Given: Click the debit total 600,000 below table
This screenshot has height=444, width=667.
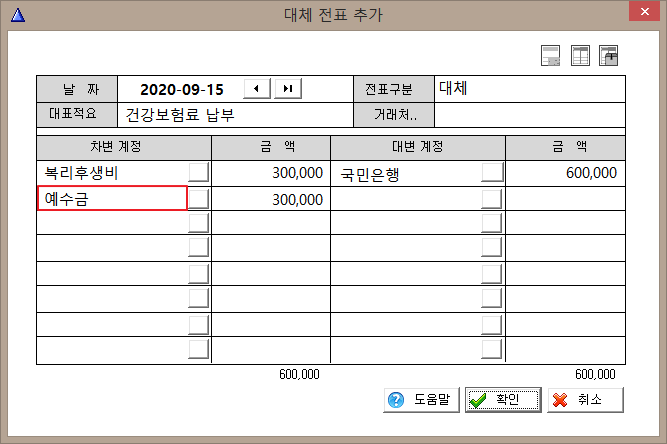Looking at the screenshot, I should (x=299, y=375).
